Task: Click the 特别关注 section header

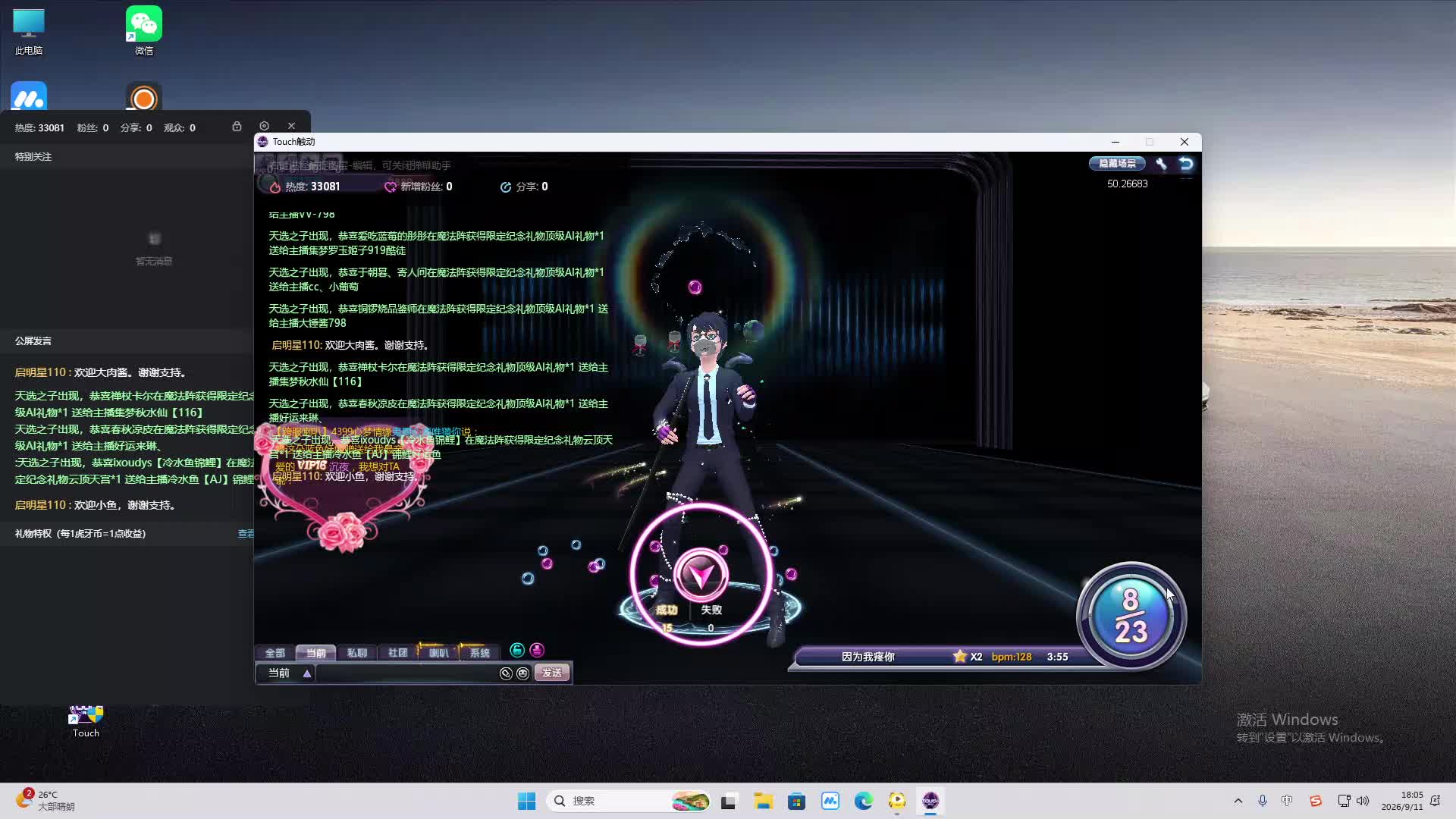Action: pos(33,156)
